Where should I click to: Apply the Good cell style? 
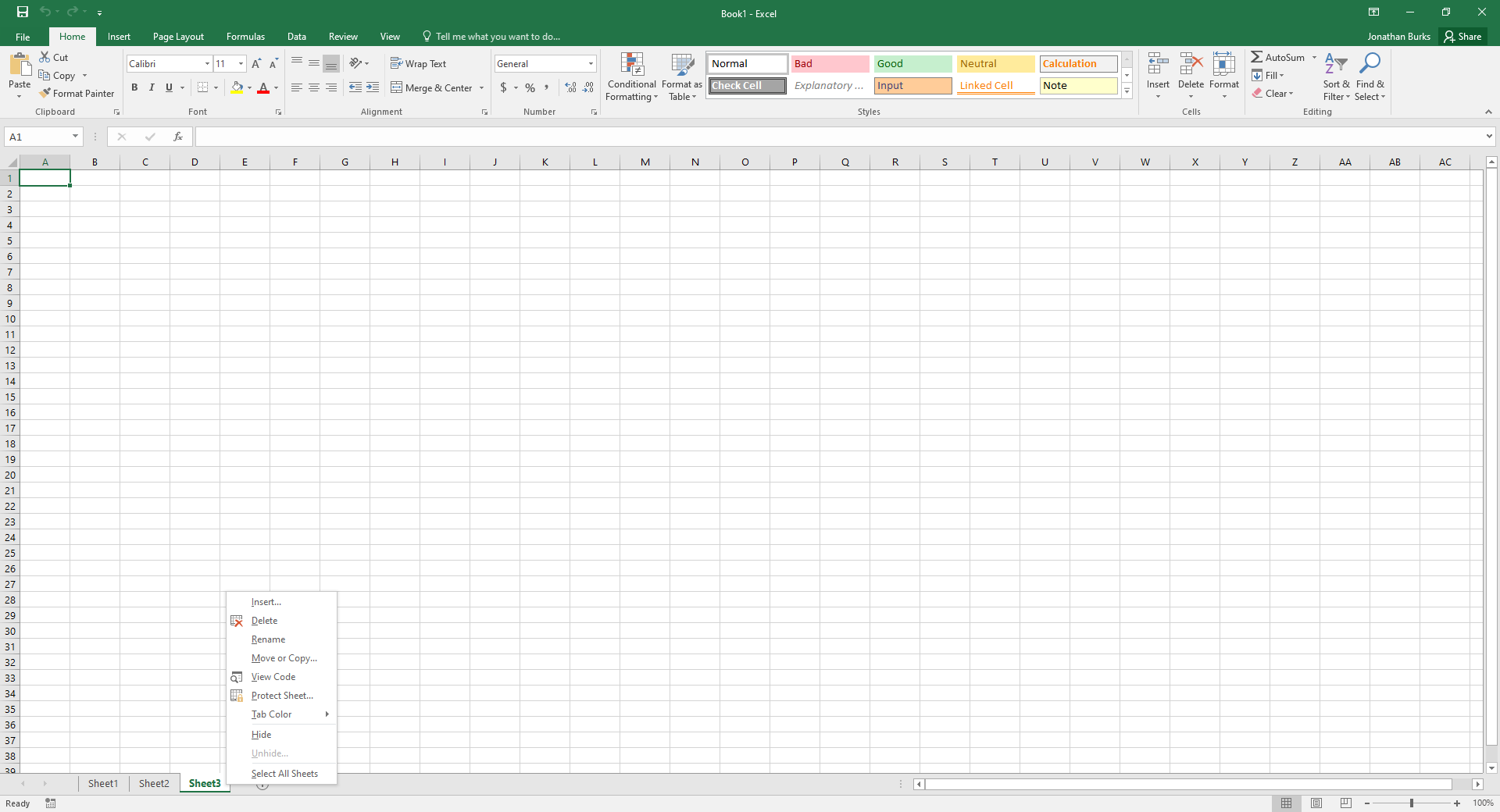pos(912,63)
